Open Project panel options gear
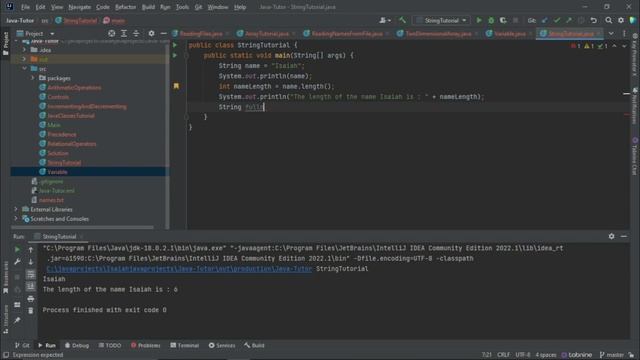The height and width of the screenshot is (360, 640). pos(151,33)
